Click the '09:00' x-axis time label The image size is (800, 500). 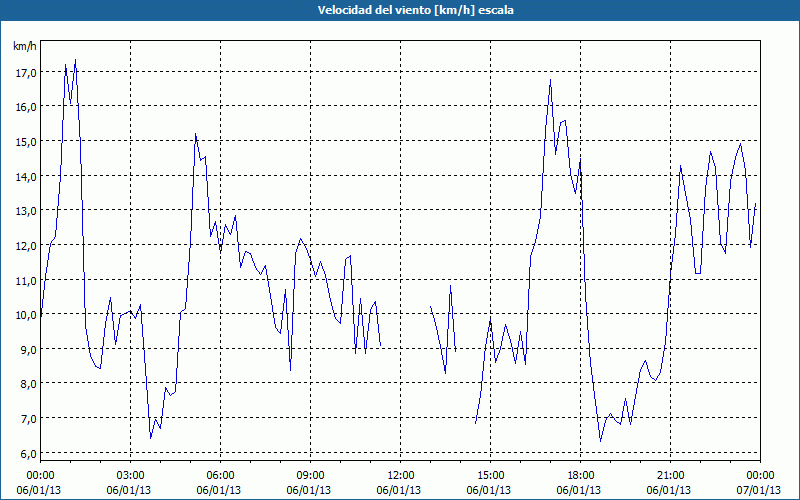click(x=310, y=476)
